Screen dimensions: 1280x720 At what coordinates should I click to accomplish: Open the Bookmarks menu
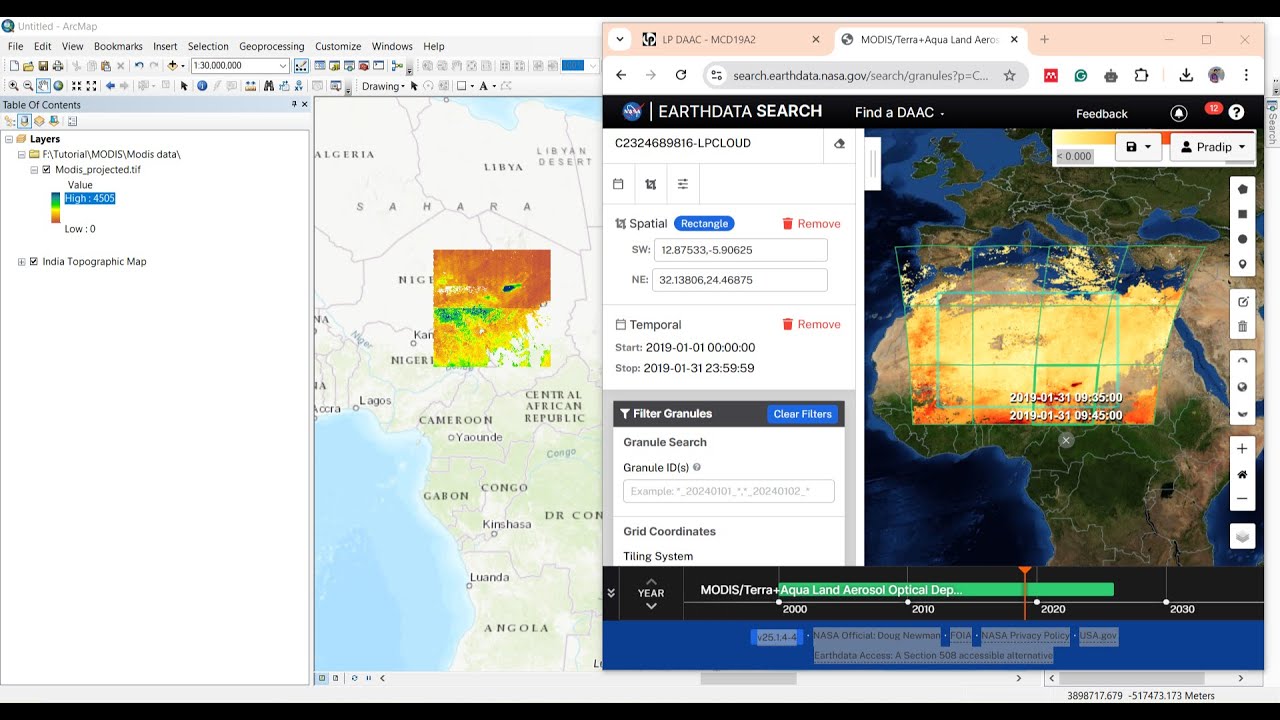tap(118, 46)
